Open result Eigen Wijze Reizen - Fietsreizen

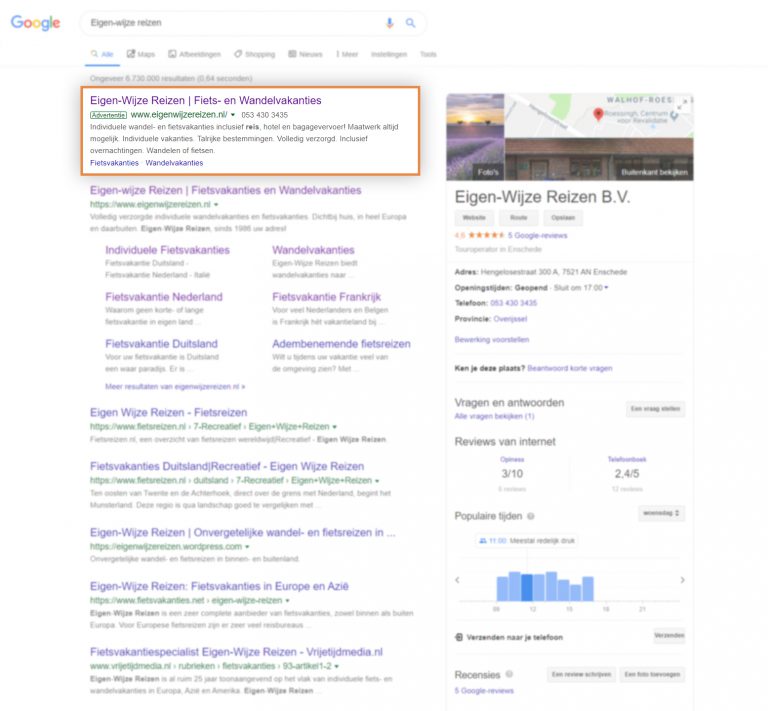click(168, 413)
